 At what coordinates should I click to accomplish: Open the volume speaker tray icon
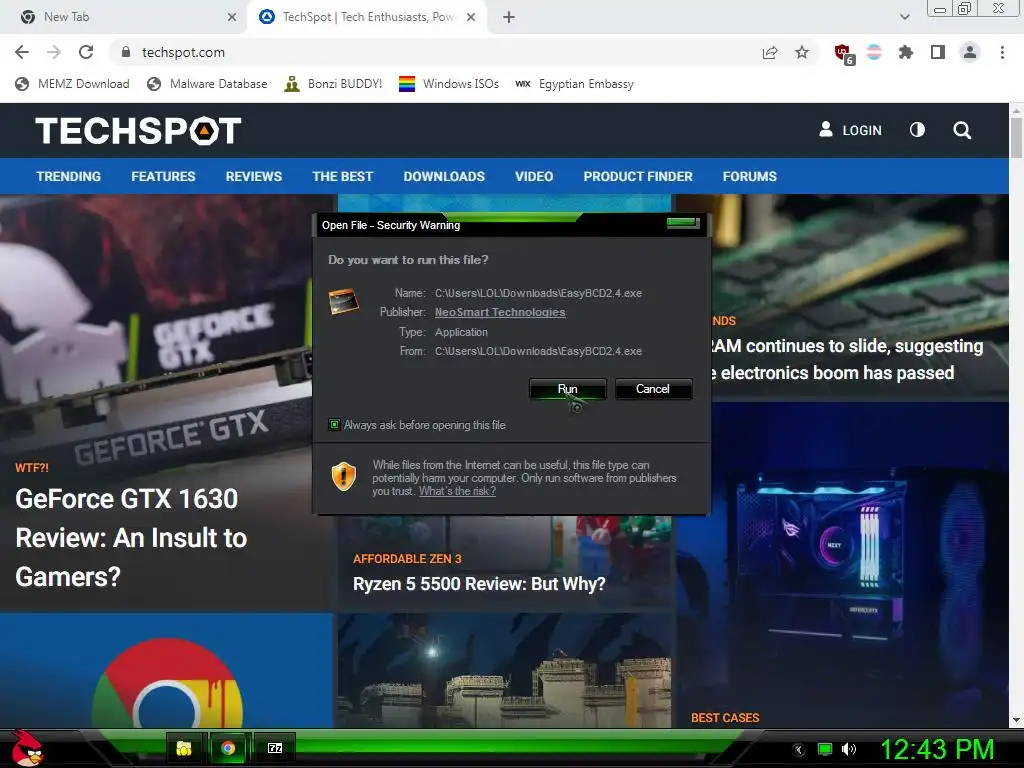tap(849, 750)
